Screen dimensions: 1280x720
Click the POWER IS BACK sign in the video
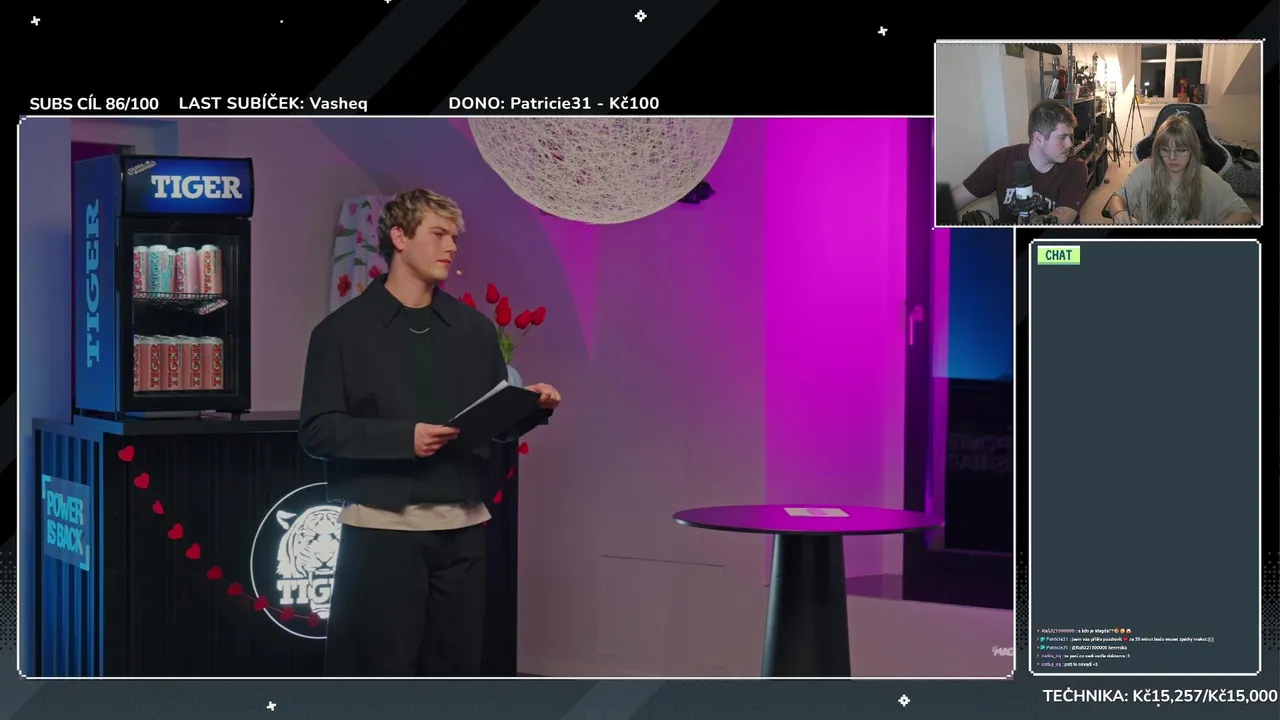(x=66, y=522)
